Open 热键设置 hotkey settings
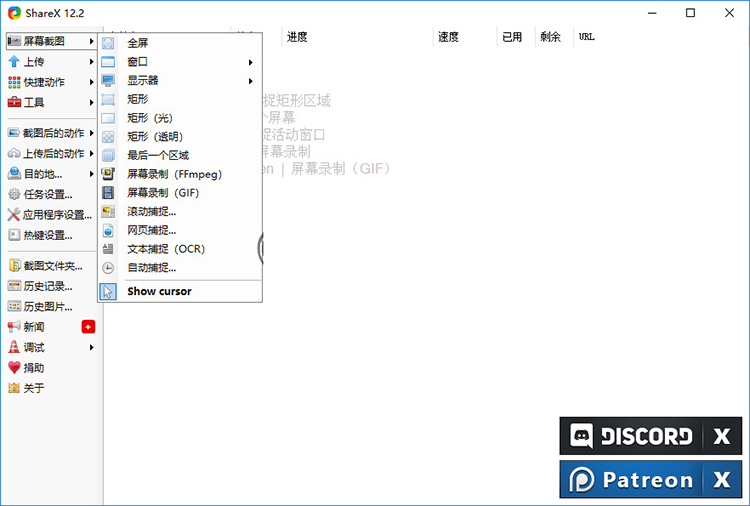750x506 pixels. 47,235
